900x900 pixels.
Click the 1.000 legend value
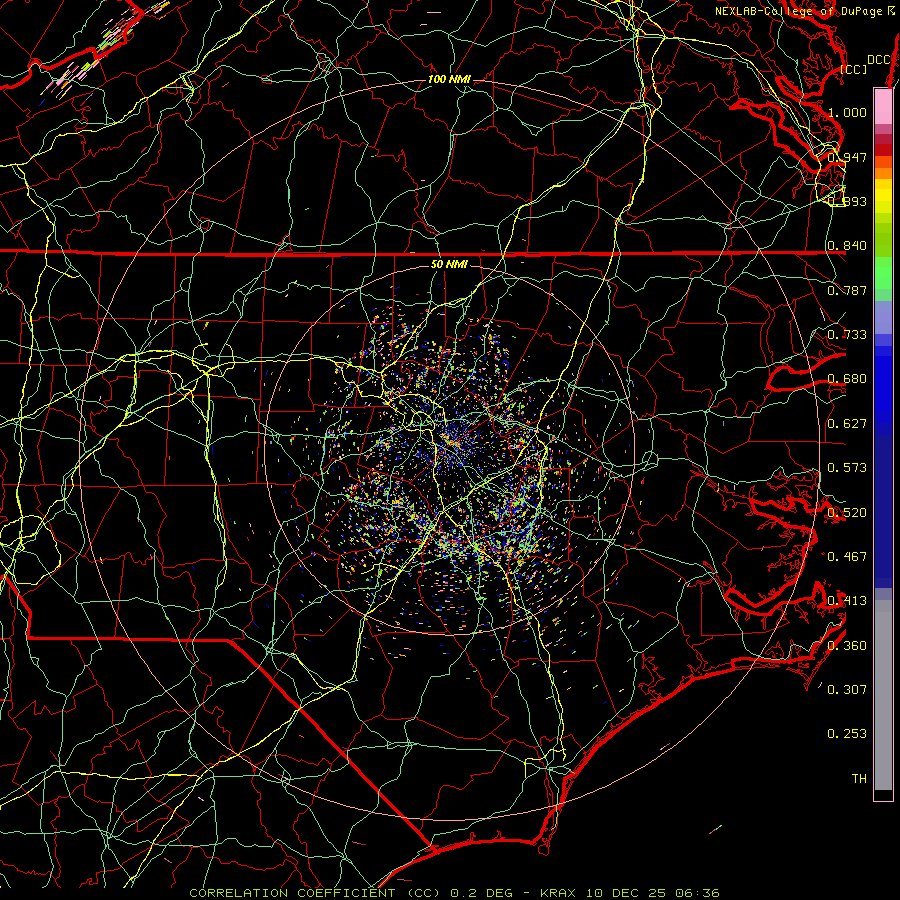[x=847, y=112]
